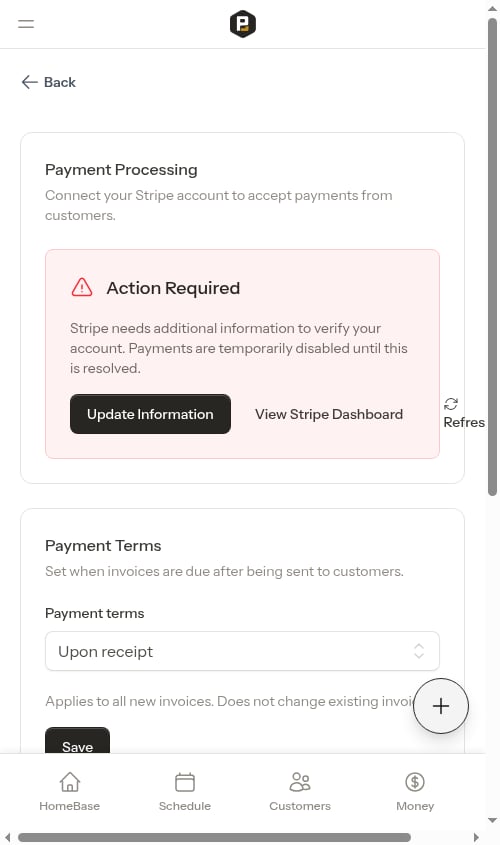The image size is (500, 845).
Task: Open the hamburger menu icon
Action: tap(26, 24)
